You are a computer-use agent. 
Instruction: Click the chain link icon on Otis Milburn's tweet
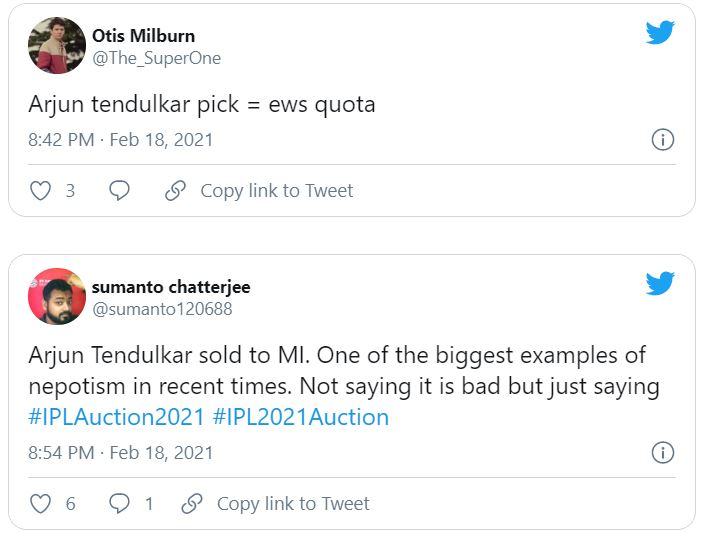tap(175, 190)
